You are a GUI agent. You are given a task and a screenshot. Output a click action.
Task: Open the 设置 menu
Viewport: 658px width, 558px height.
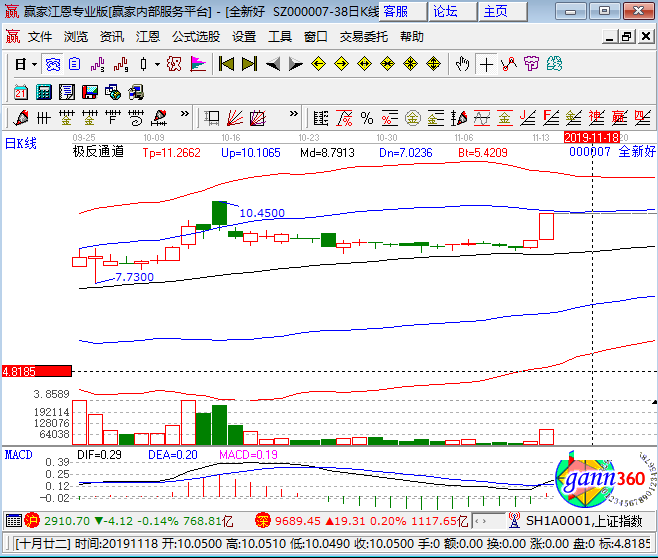click(244, 37)
